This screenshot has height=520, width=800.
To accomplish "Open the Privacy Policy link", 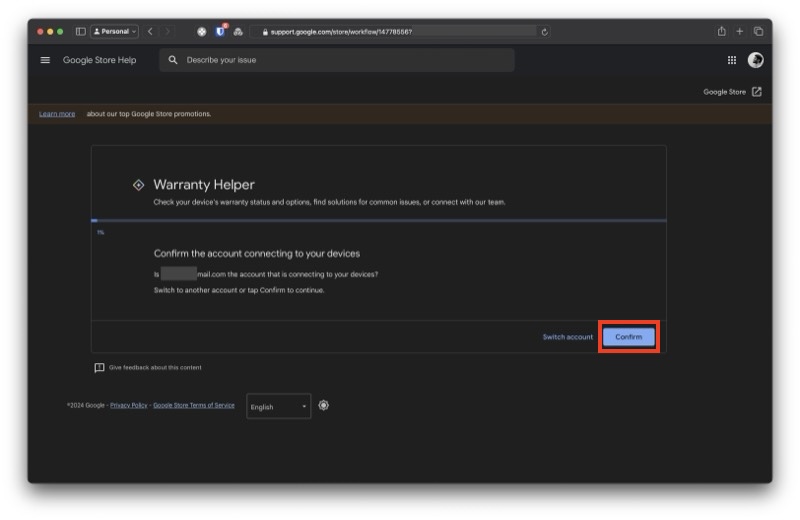I will pyautogui.click(x=129, y=405).
